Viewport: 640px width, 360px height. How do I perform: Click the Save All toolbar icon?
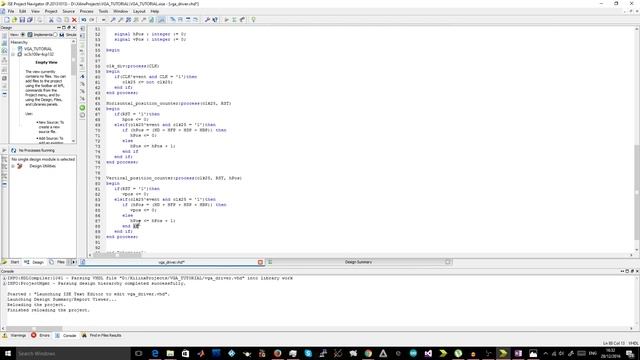click(30, 20)
